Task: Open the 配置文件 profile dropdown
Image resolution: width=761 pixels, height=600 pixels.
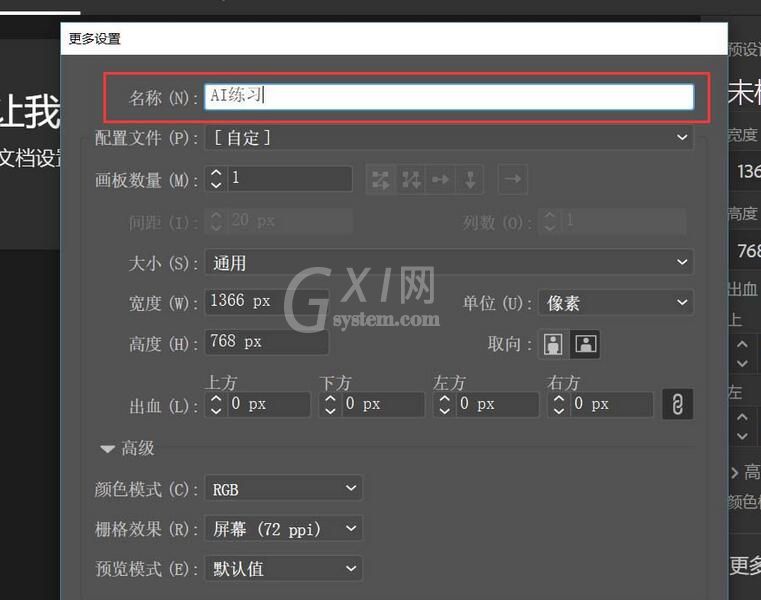Action: coord(449,138)
